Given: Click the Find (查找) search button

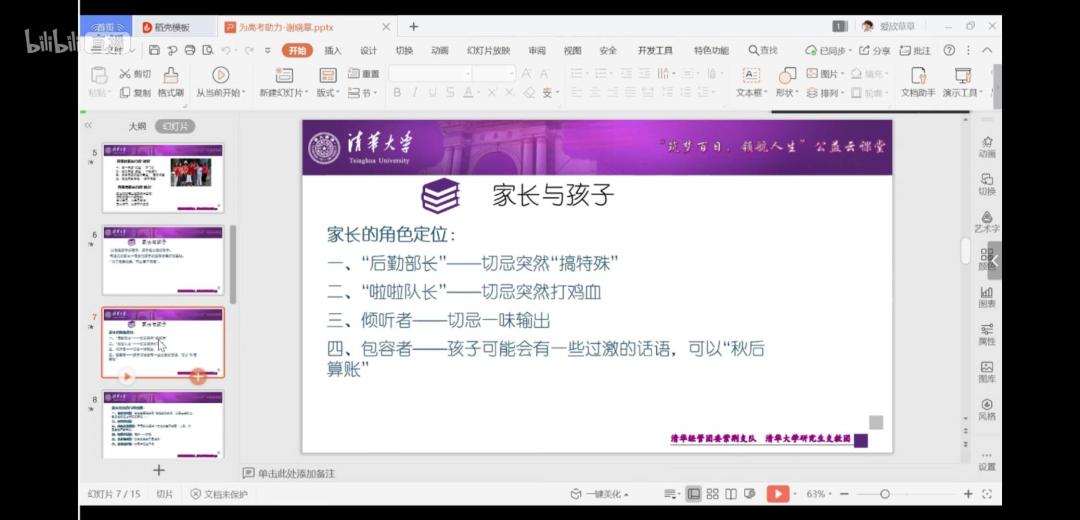Looking at the screenshot, I should (x=764, y=50).
